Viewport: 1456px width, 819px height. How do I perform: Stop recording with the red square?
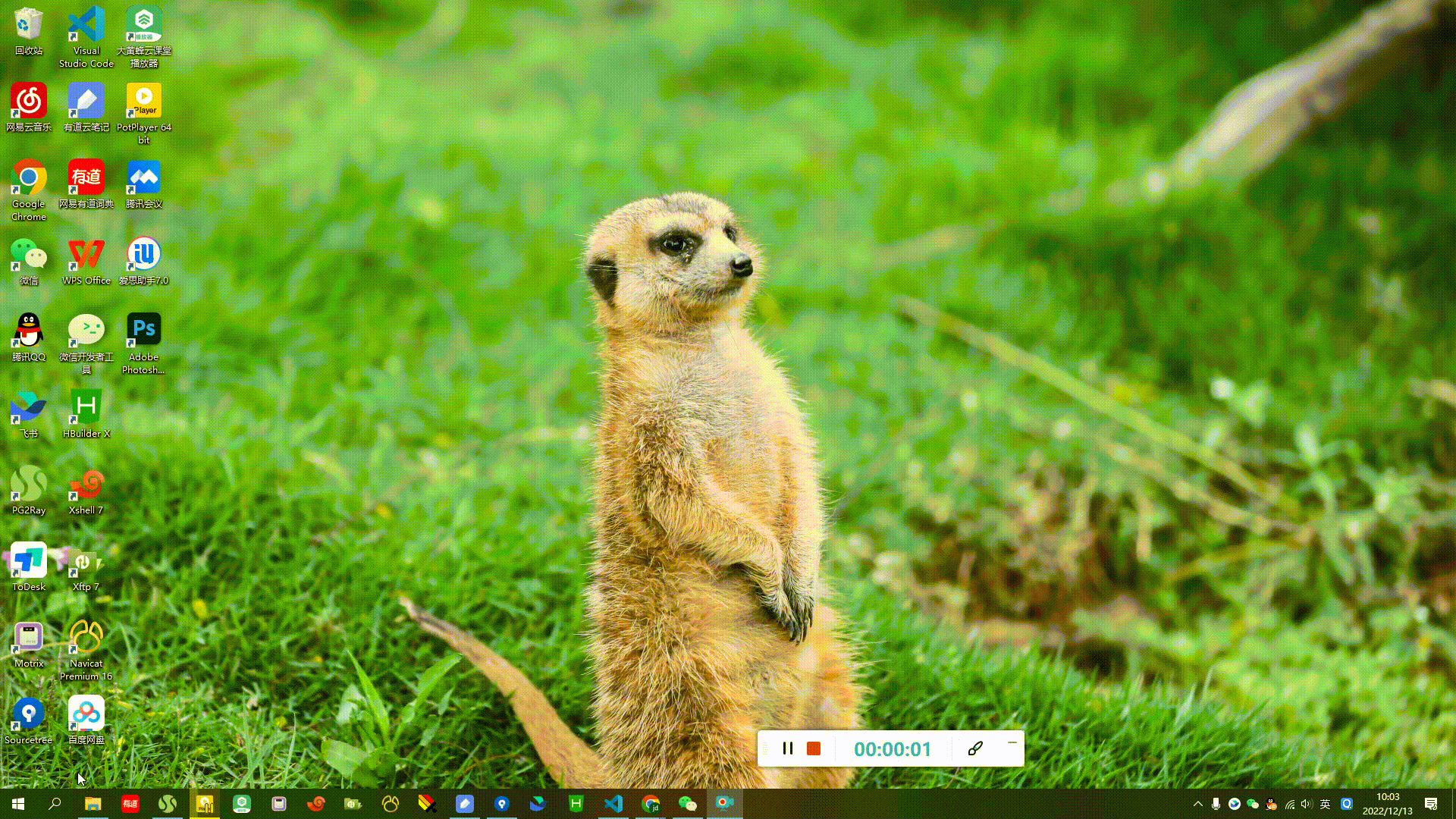pyautogui.click(x=814, y=748)
